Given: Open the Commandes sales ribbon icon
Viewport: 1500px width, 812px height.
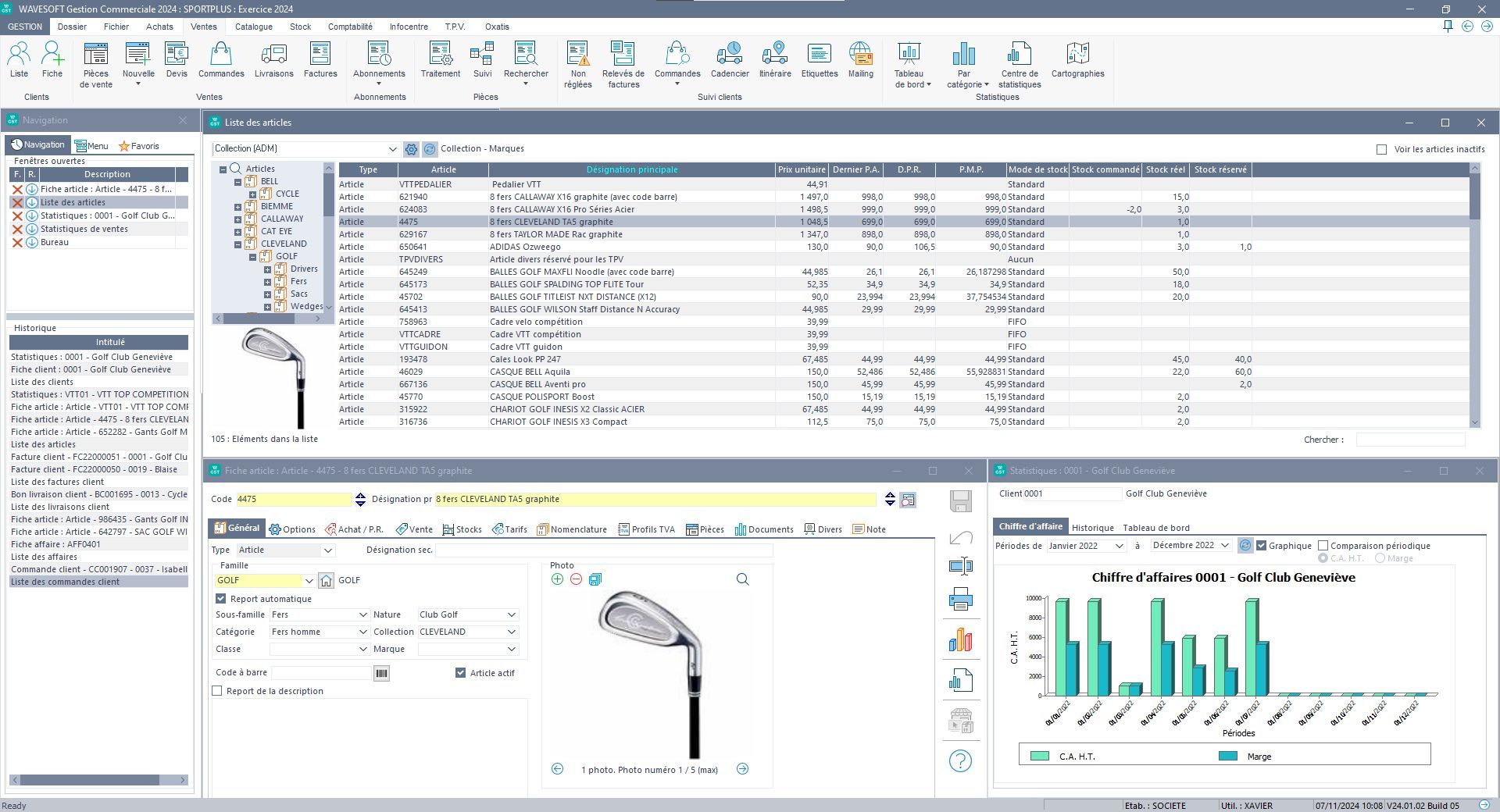Looking at the screenshot, I should coord(221,60).
